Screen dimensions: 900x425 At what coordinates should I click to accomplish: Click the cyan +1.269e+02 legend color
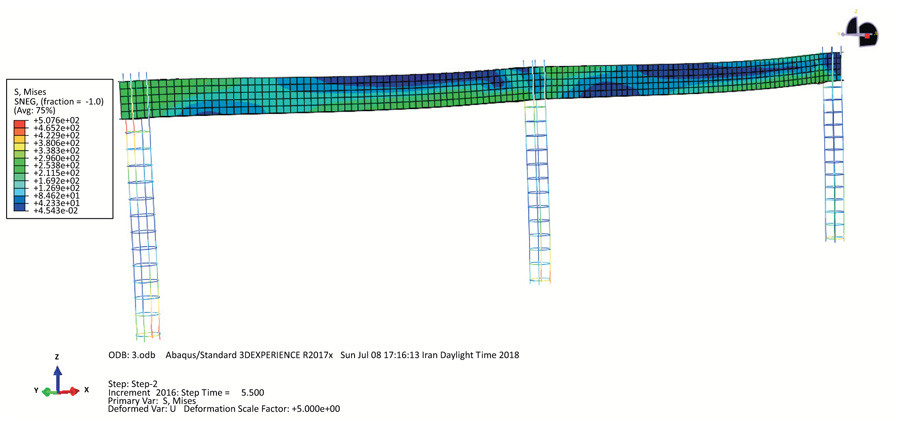click(22, 186)
